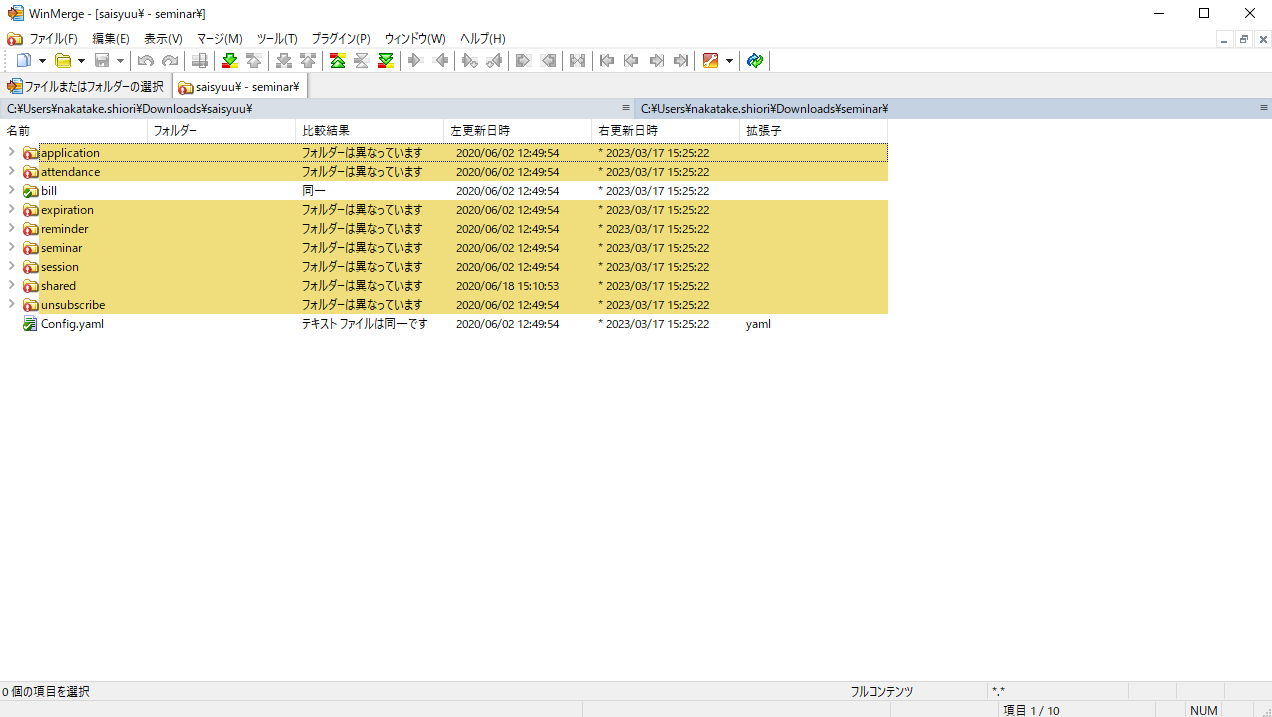The width and height of the screenshot is (1272, 717).
Task: Click the Undo toolbar icon
Action: (146, 61)
